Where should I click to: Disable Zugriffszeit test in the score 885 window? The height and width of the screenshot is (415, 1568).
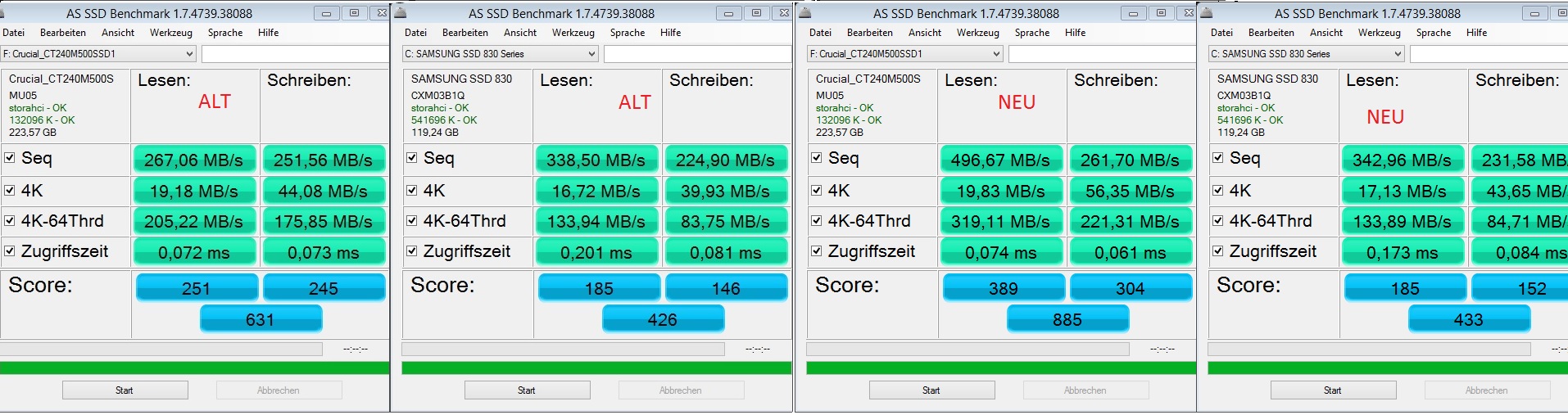[817, 250]
